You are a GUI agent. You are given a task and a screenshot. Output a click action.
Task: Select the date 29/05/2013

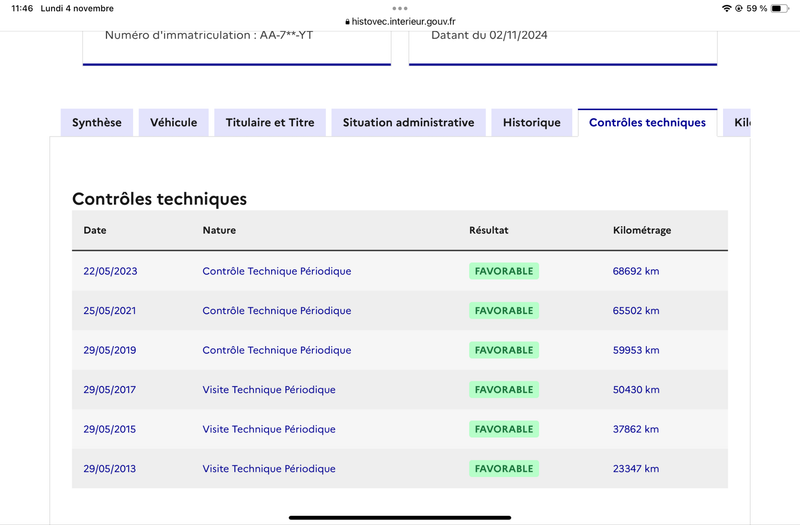tap(110, 468)
